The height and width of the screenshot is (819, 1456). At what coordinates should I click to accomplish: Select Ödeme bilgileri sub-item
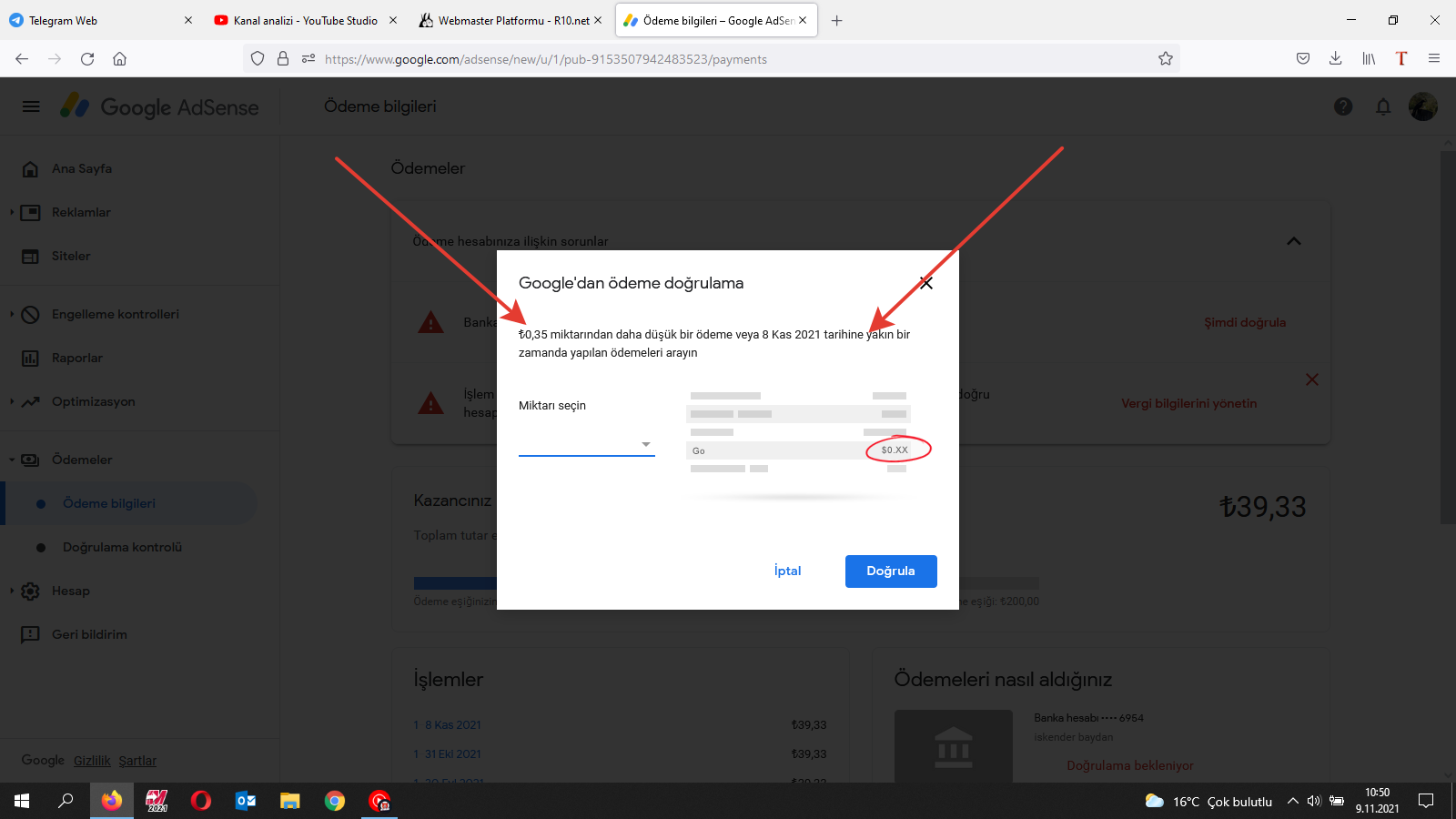point(109,504)
